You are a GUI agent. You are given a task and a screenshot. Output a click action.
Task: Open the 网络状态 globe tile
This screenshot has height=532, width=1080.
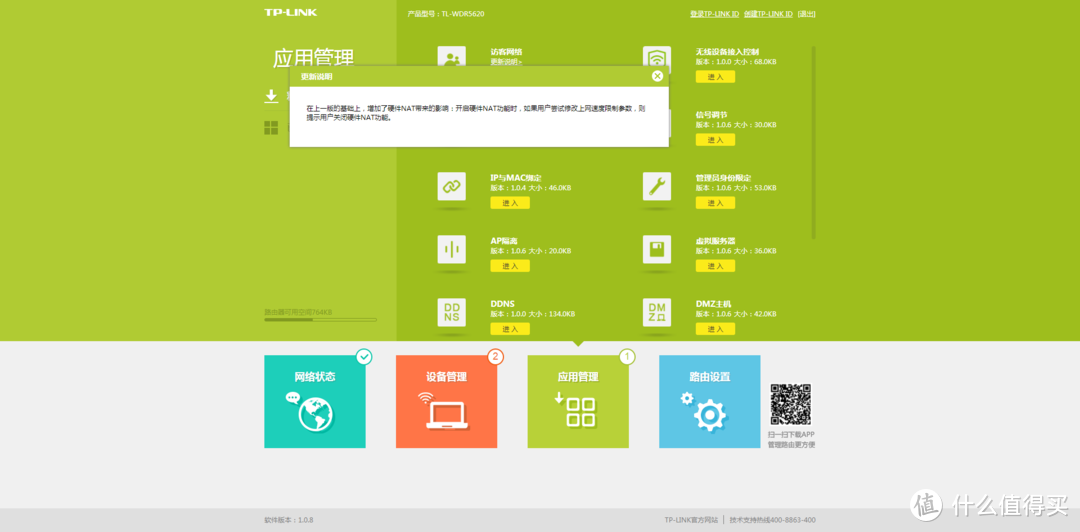click(315, 402)
